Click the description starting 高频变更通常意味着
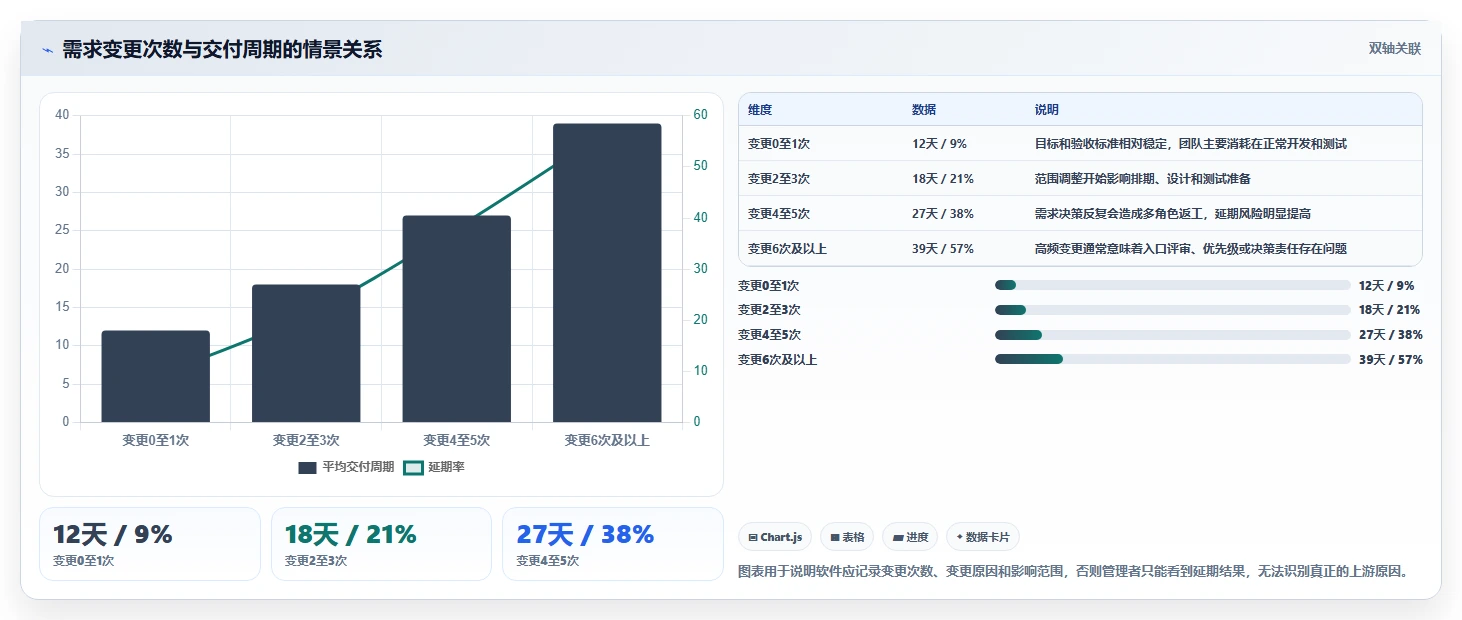 [1191, 249]
